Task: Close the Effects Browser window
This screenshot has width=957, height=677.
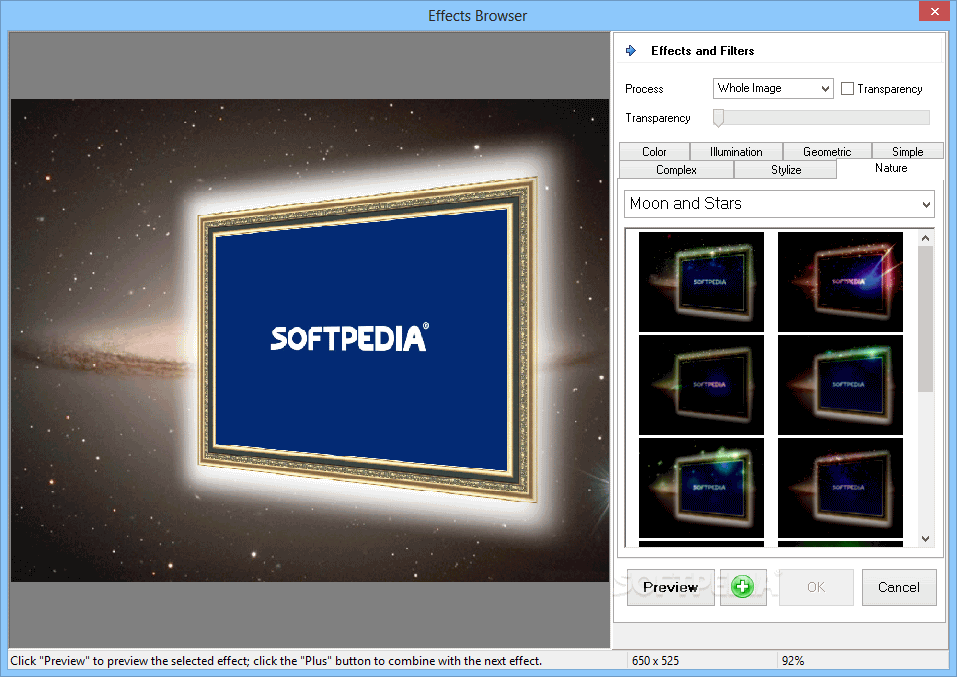Action: pos(934,11)
